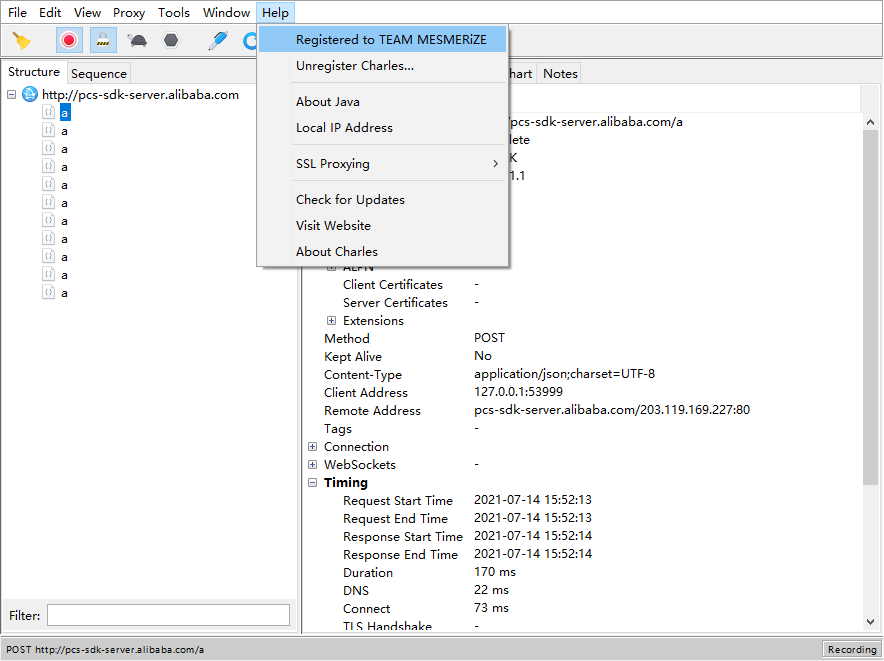The width and height of the screenshot is (884, 661).
Task: Open SSL Proxying submenu
Action: click(383, 164)
